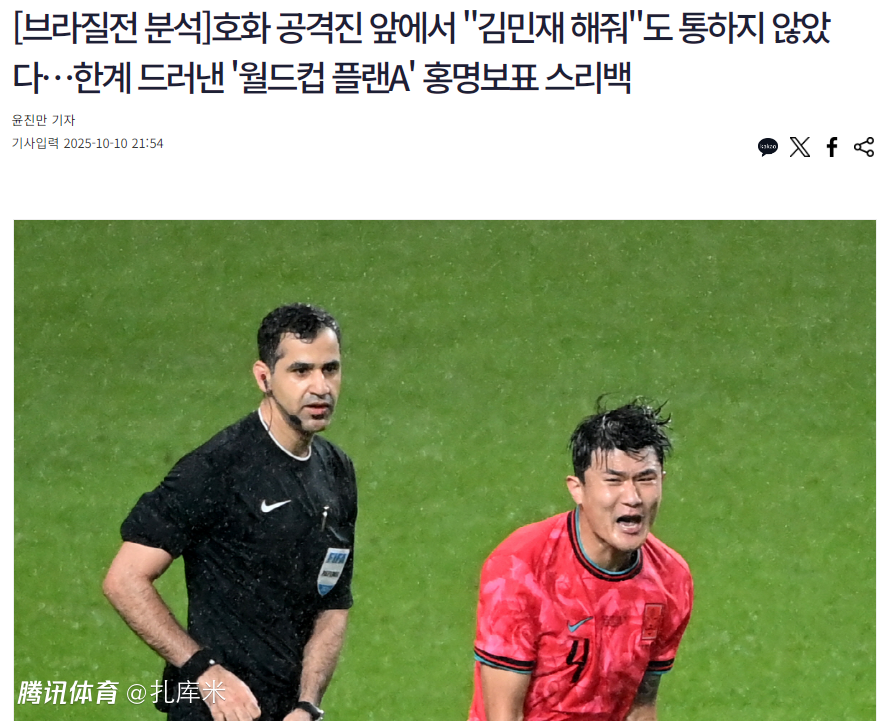Click the 기사입력 2025-10-10 21:54 timestamp
Image resolution: width=885 pixels, height=721 pixels.
pos(87,143)
